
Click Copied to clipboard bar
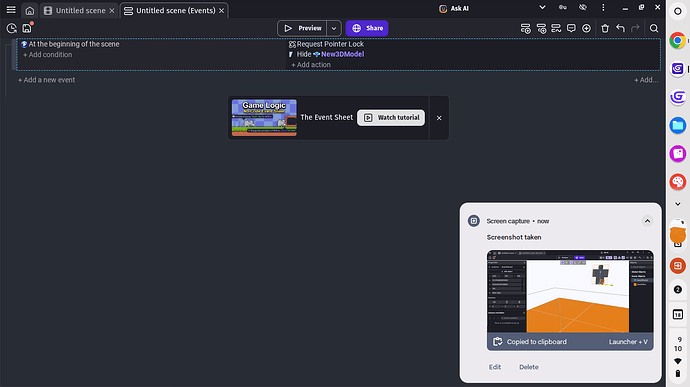click(570, 342)
